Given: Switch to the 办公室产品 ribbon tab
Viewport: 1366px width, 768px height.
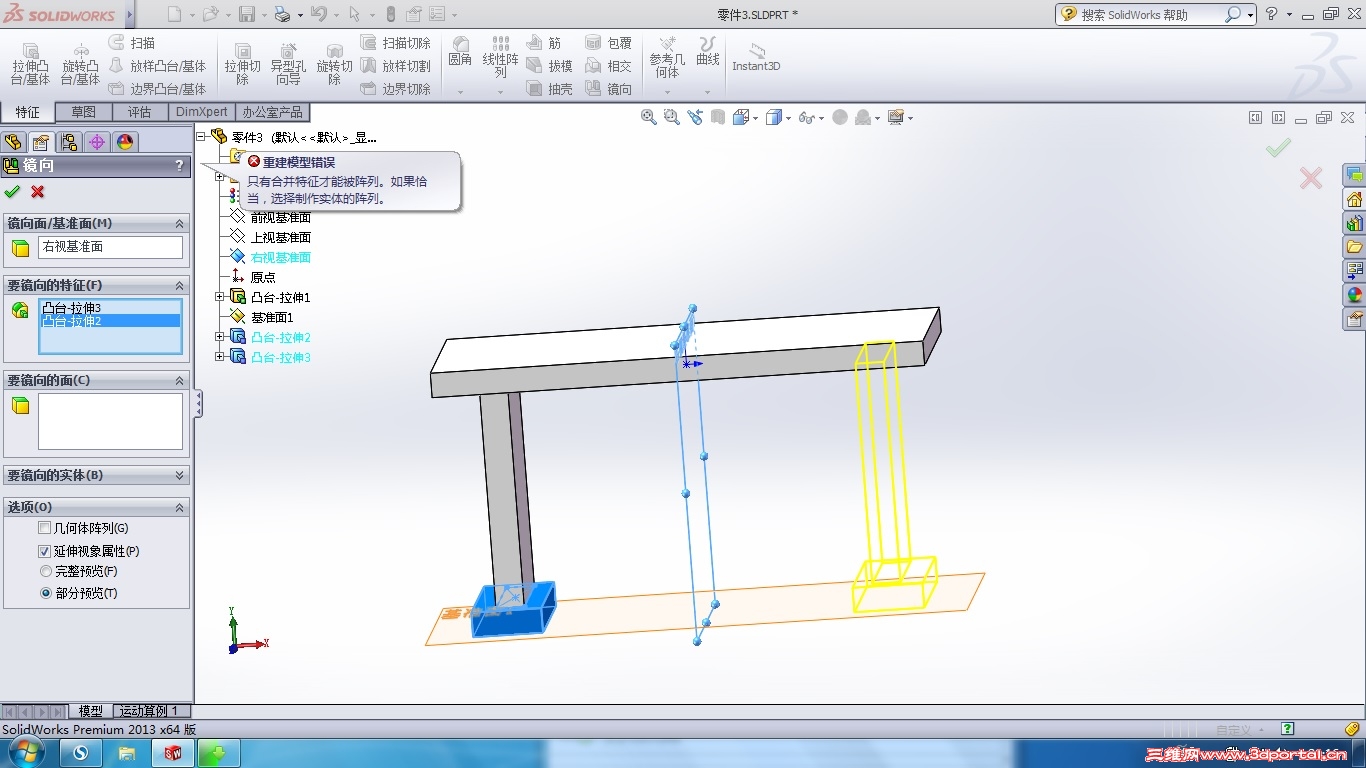Looking at the screenshot, I should coord(272,112).
